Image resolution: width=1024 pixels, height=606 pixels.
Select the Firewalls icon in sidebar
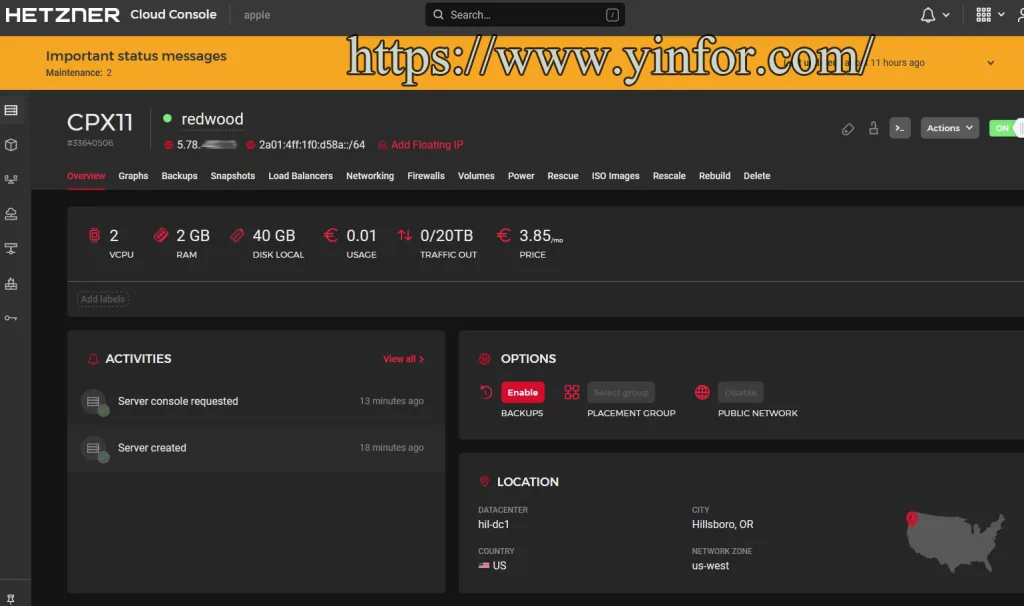[x=14, y=283]
